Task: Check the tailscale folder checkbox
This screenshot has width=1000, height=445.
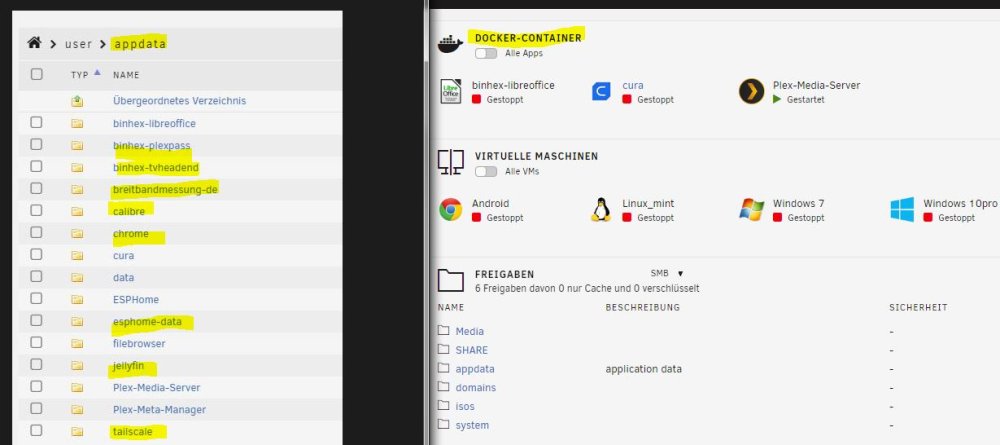Action: [x=36, y=430]
